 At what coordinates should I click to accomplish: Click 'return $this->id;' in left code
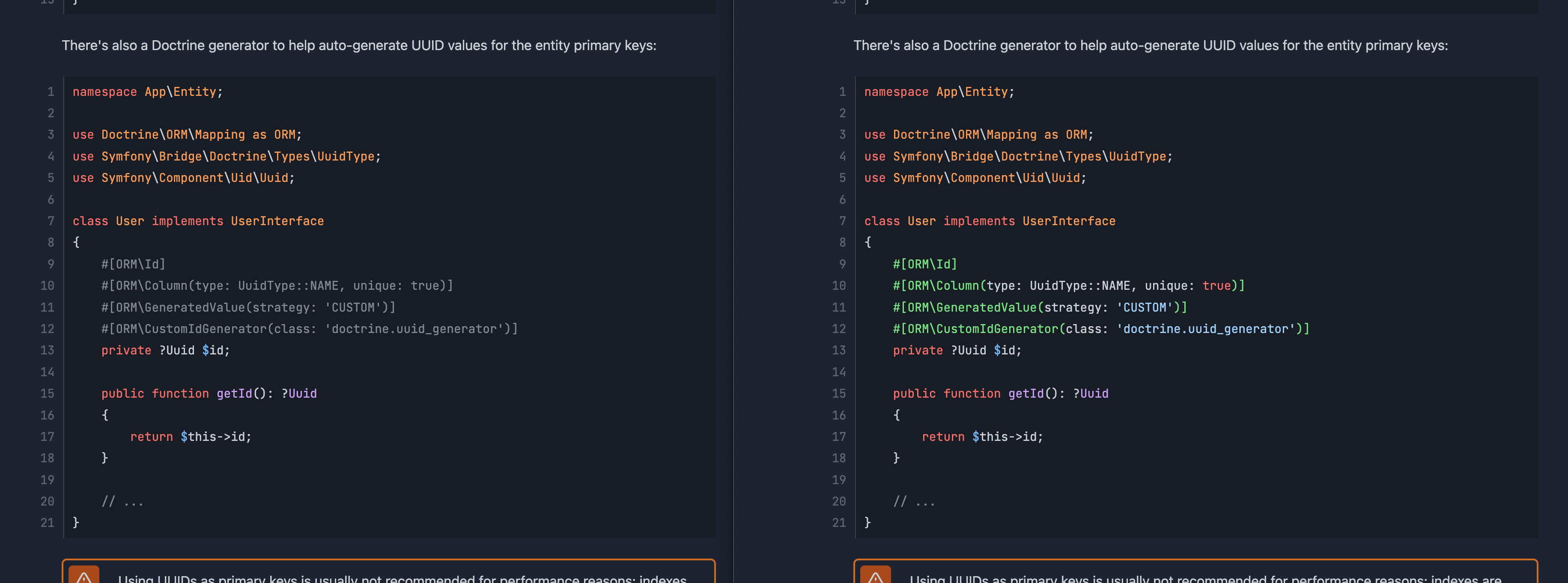pyautogui.click(x=191, y=436)
